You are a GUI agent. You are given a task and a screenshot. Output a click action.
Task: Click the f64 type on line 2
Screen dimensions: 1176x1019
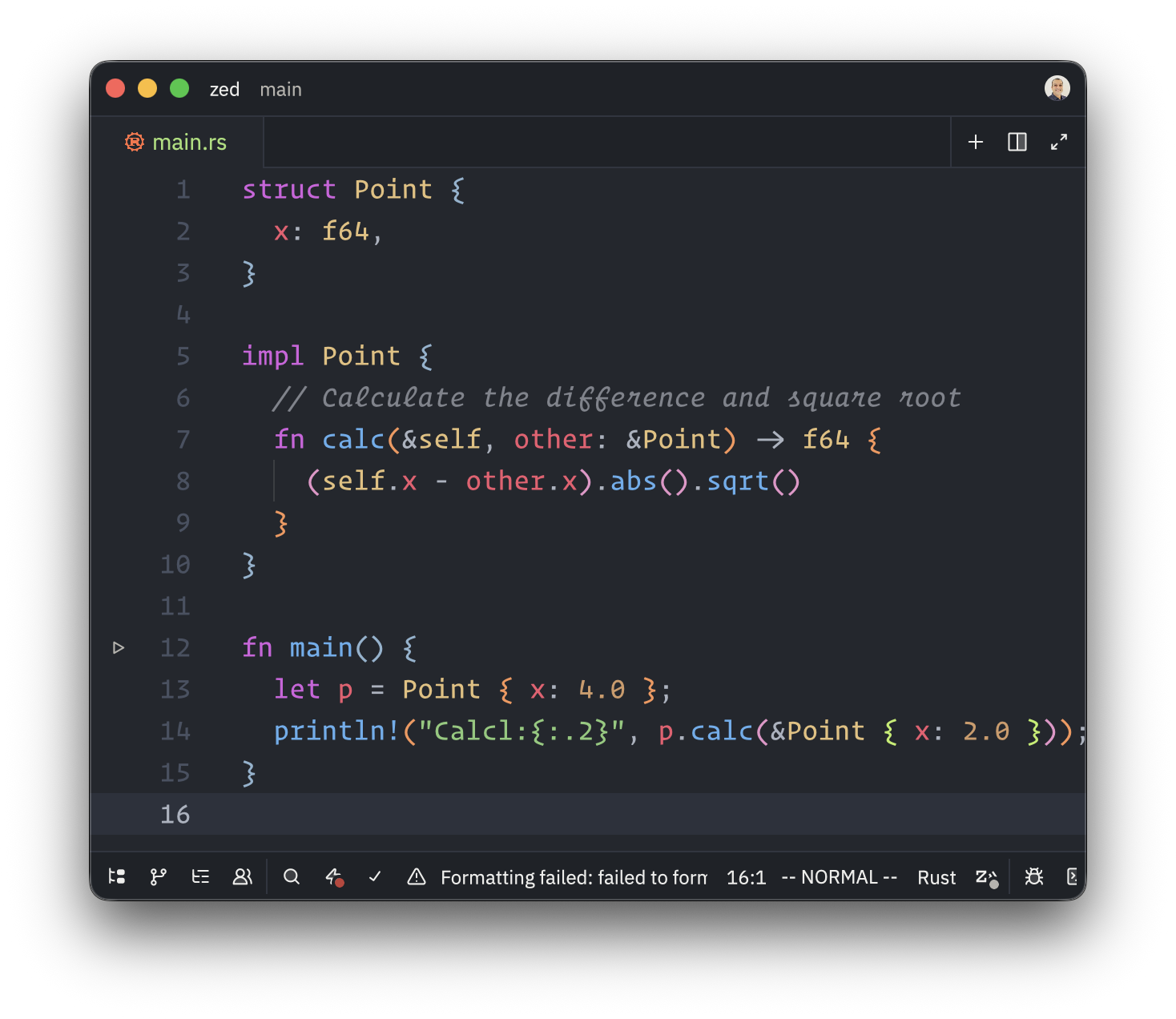click(x=345, y=231)
